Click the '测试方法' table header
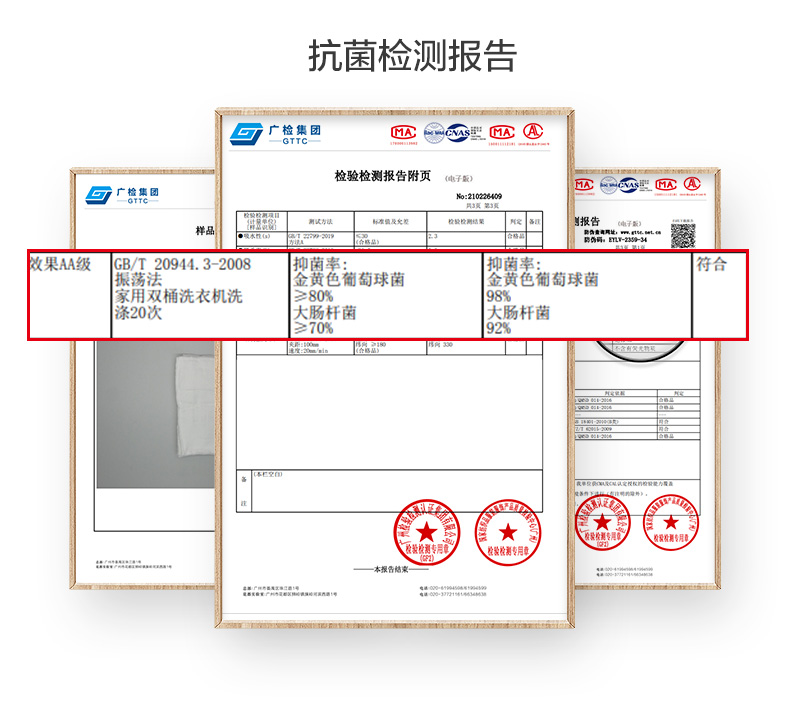Screen dimensions: 790x716 click(320, 222)
